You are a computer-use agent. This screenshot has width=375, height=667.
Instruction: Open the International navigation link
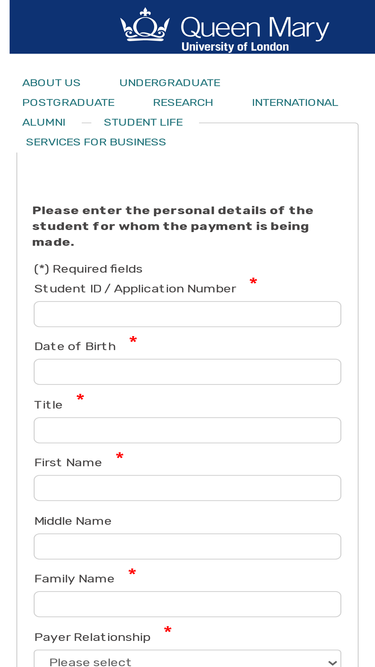295,103
